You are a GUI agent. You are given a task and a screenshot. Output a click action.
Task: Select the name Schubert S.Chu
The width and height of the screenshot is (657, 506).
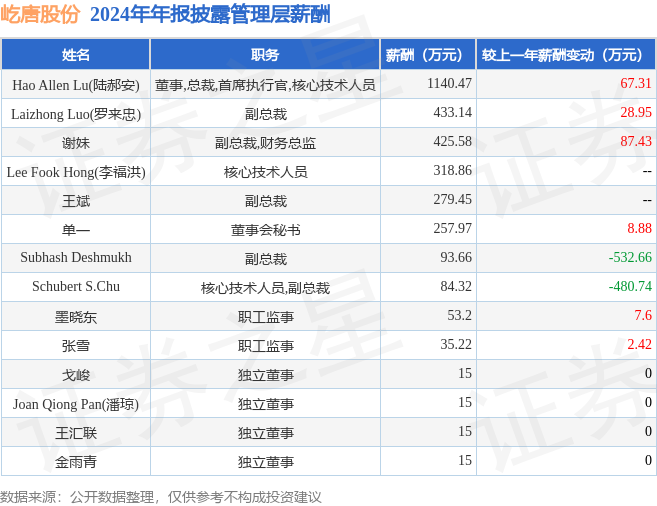tap(76, 286)
